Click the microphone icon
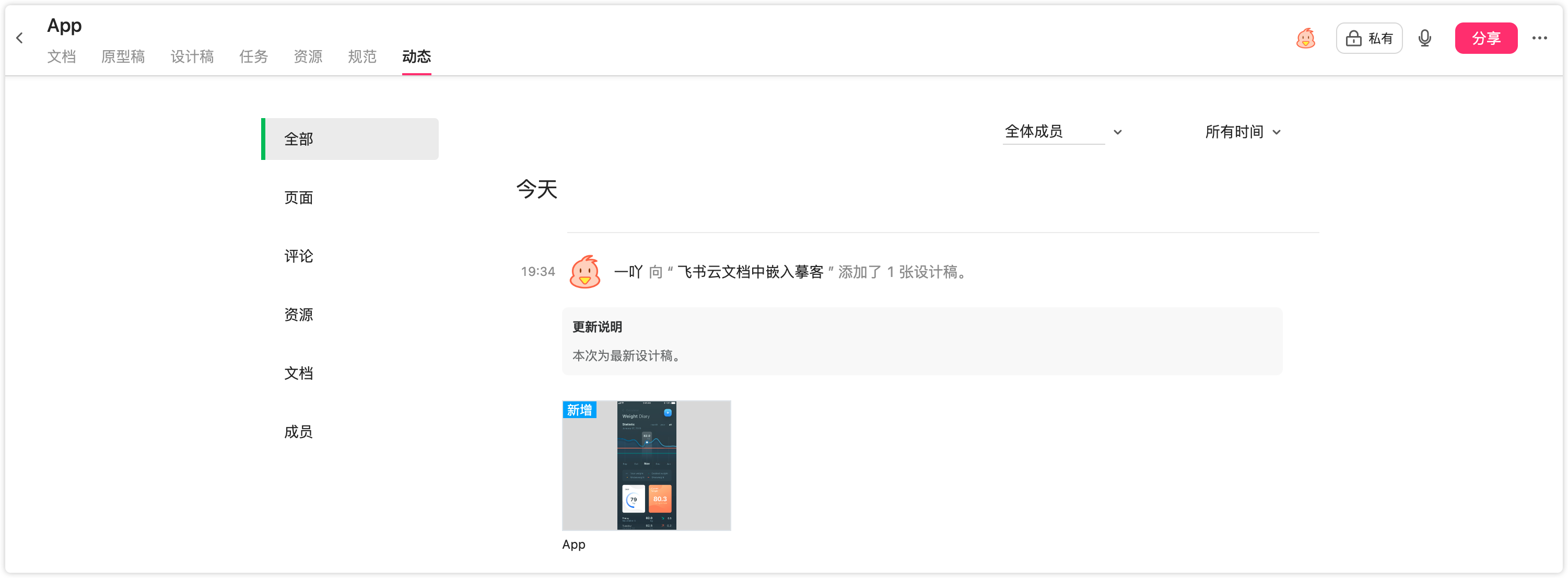 [x=1424, y=38]
